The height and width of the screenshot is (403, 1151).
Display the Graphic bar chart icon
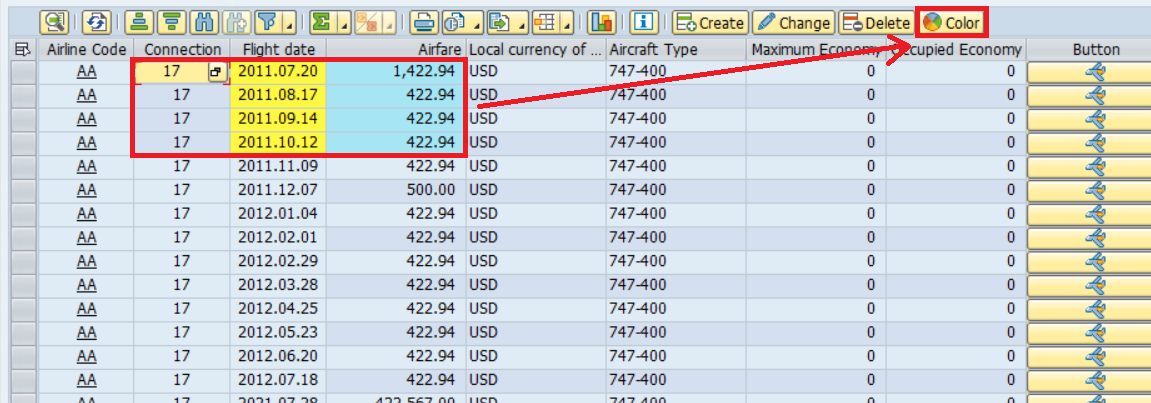point(601,23)
